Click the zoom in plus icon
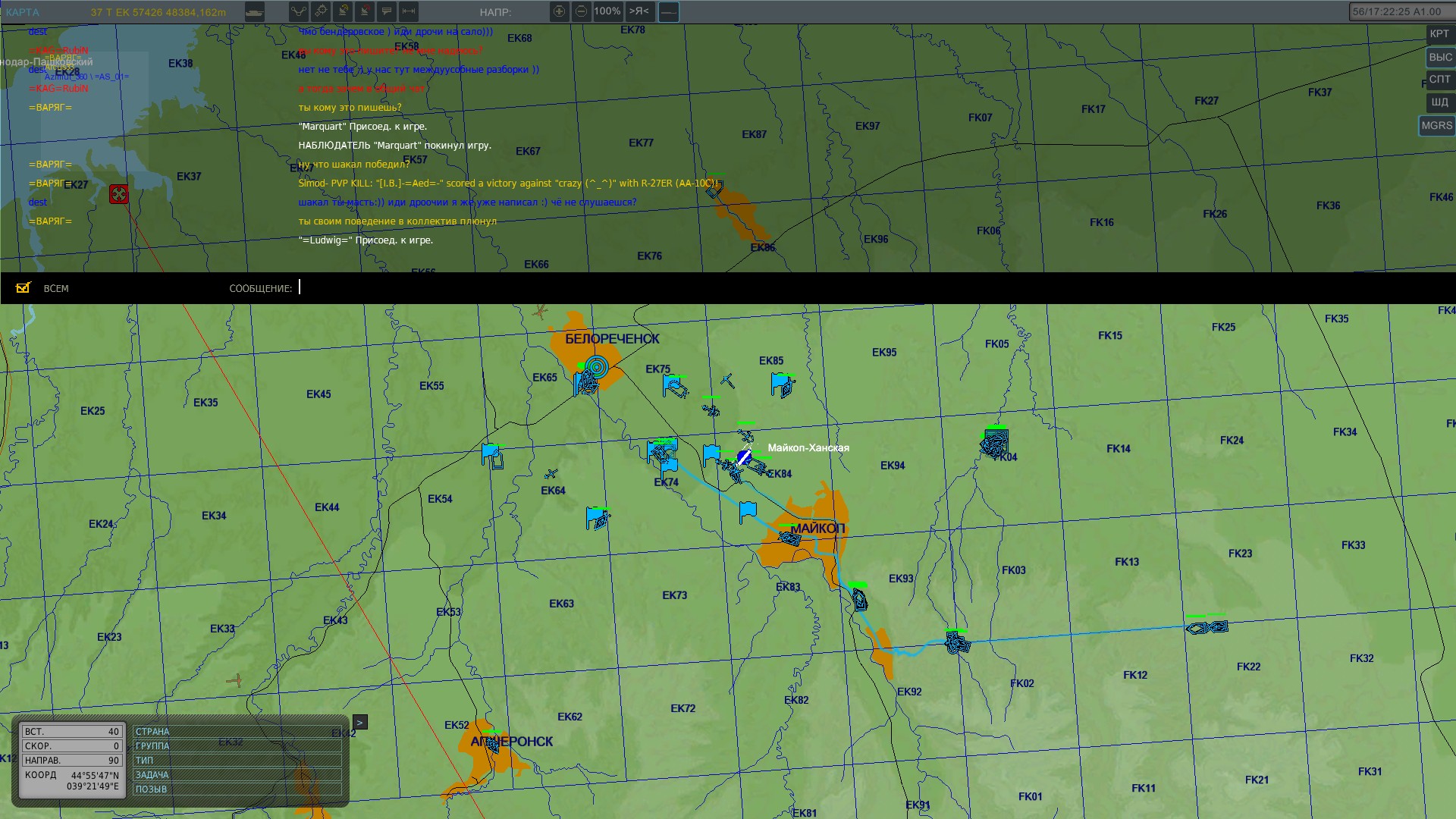 click(x=559, y=11)
